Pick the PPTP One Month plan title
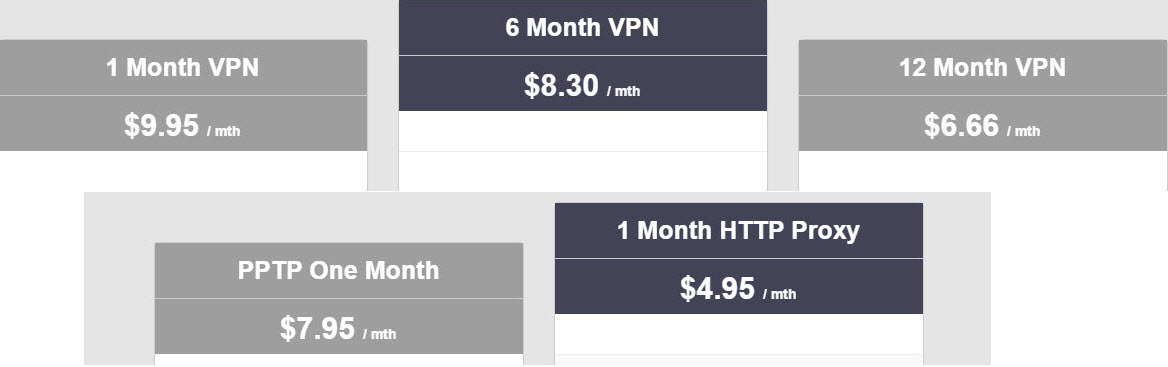1168x367 pixels. [338, 270]
